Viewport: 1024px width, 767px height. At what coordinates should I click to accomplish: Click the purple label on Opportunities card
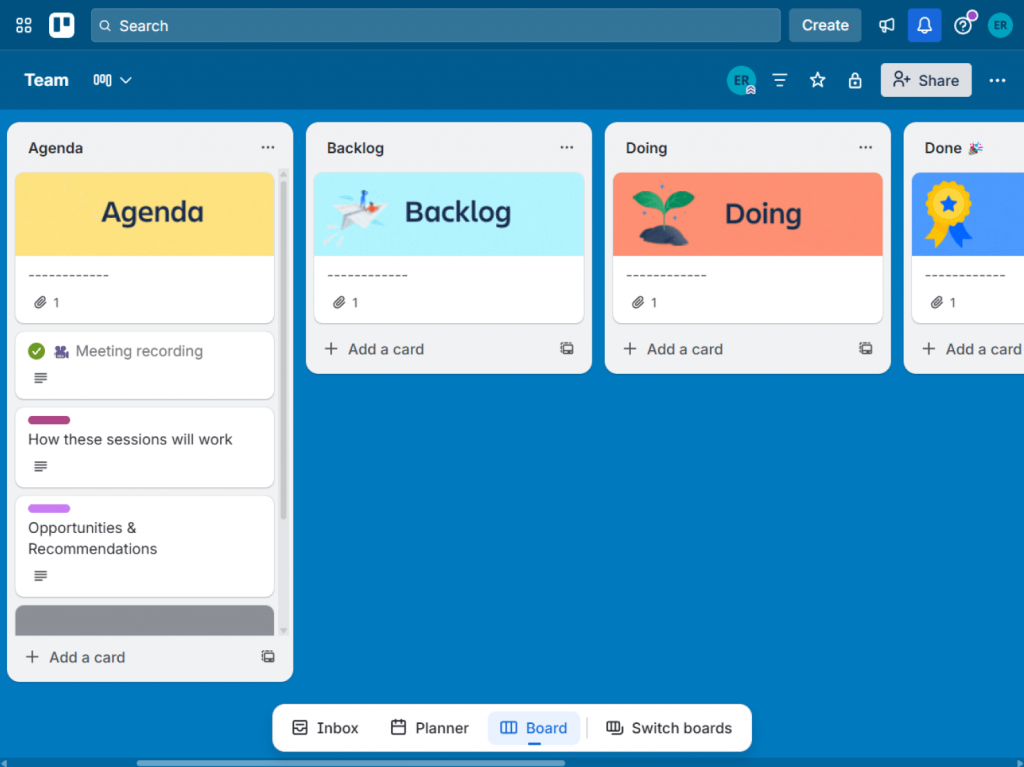coord(49,508)
